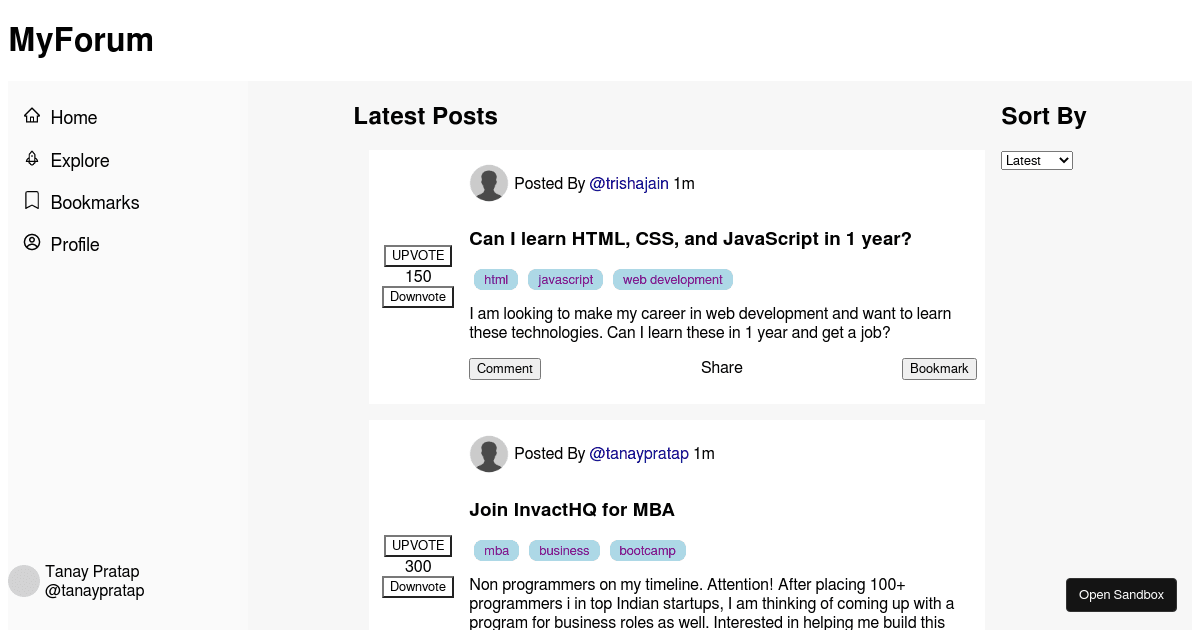This screenshot has height=630, width=1200.
Task: Click the Home house icon in sidebar
Action: coord(32,115)
